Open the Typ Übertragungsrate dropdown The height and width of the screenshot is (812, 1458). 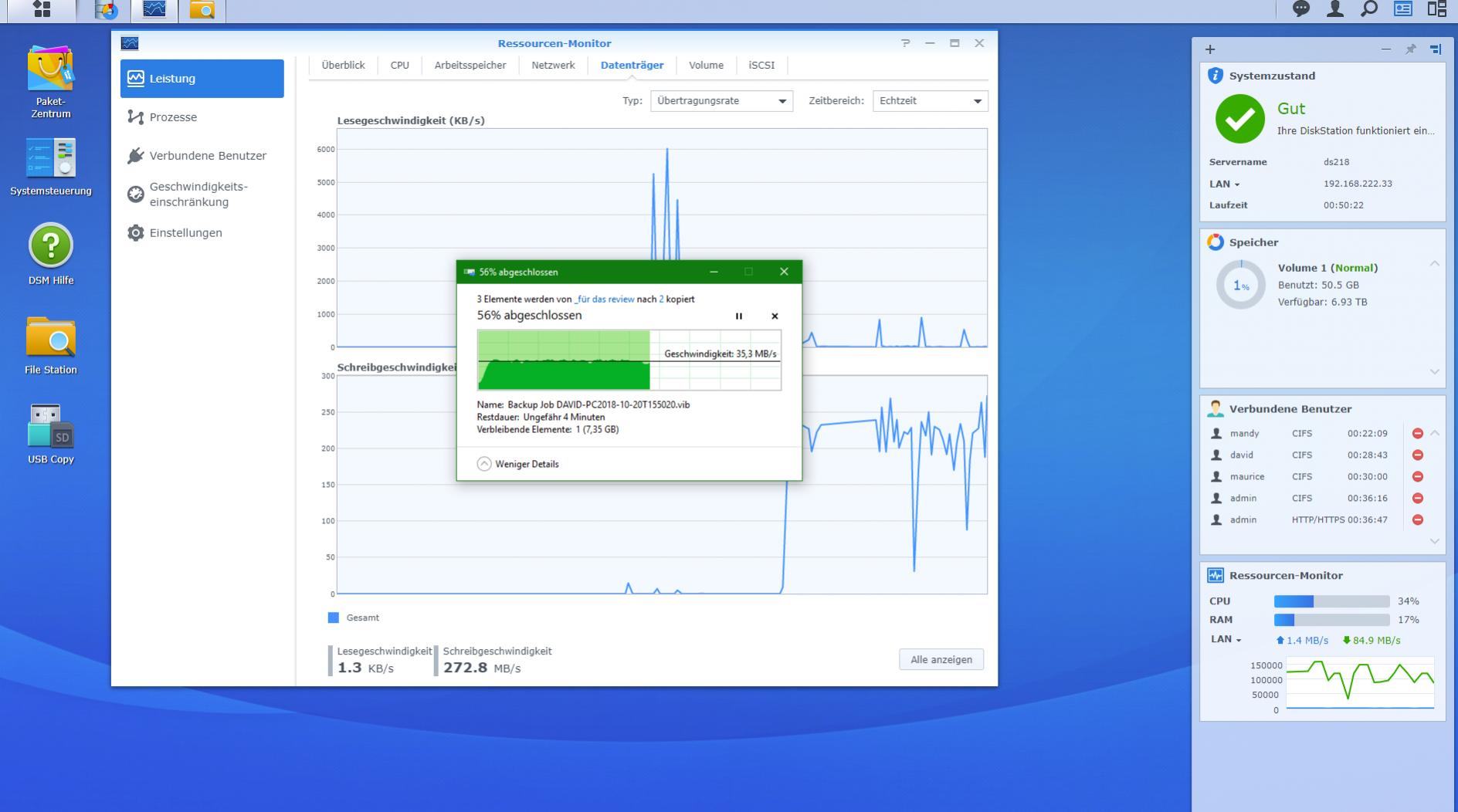pyautogui.click(x=721, y=101)
